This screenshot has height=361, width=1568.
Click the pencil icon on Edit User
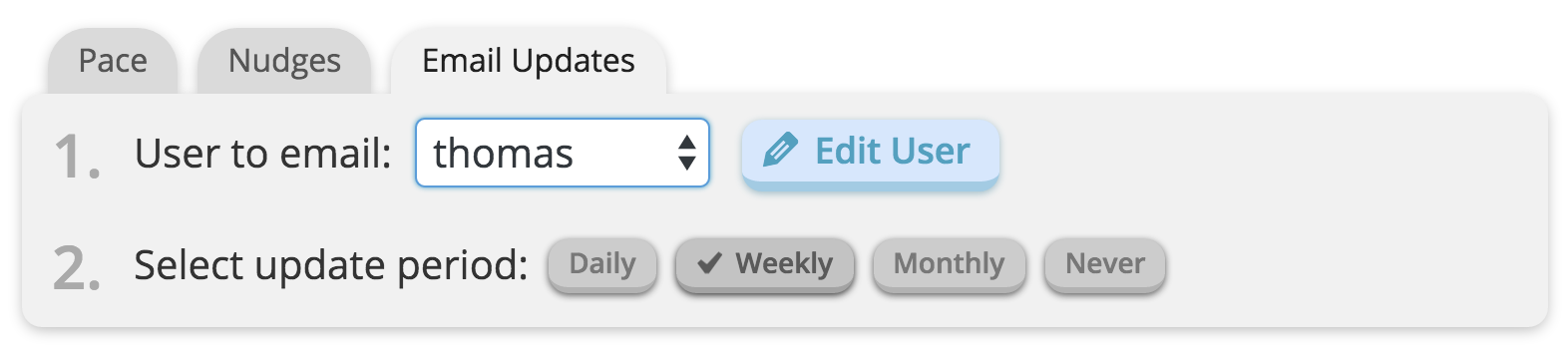tap(780, 152)
